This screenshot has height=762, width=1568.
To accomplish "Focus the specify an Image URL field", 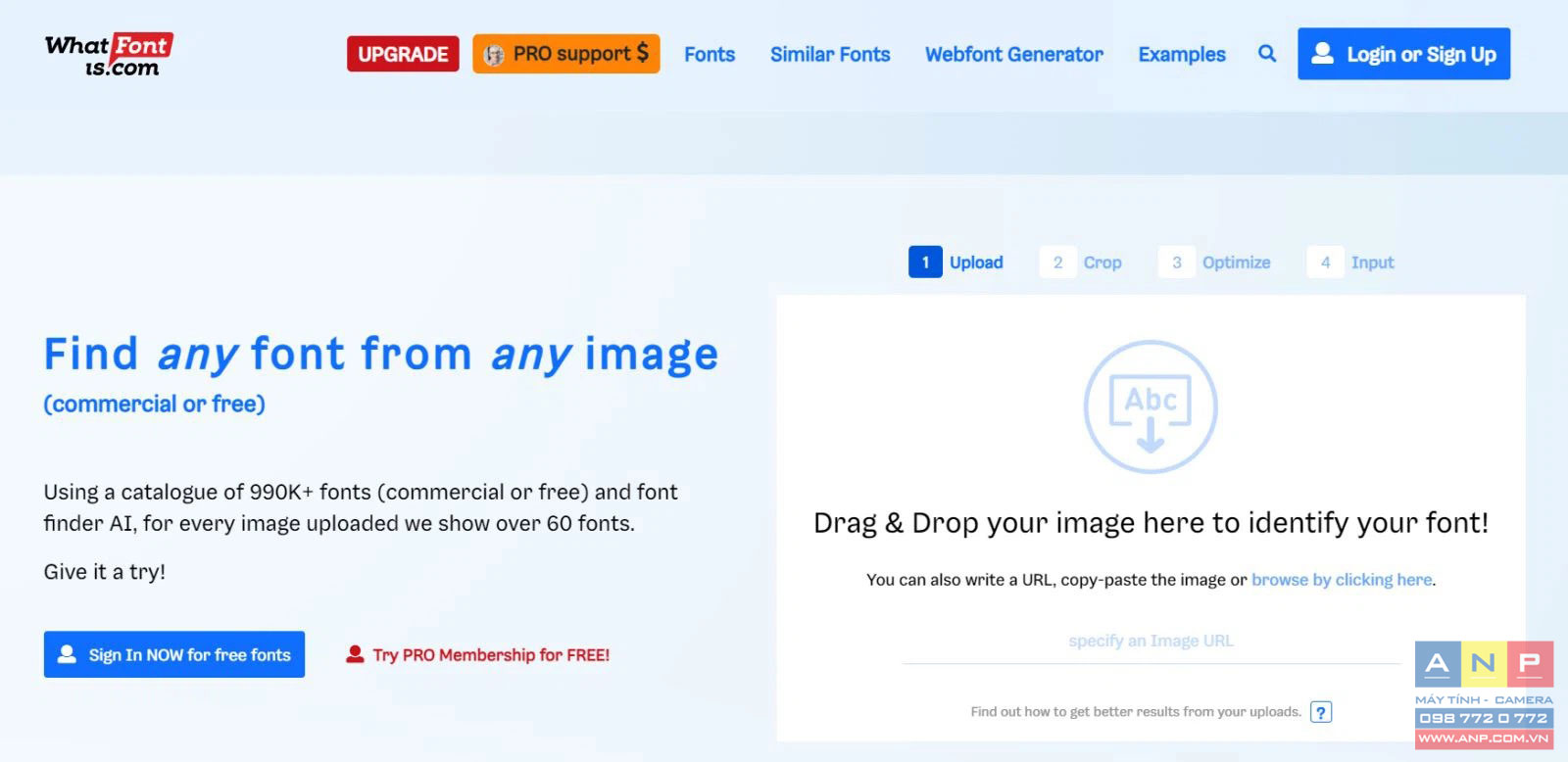I will tap(1151, 642).
